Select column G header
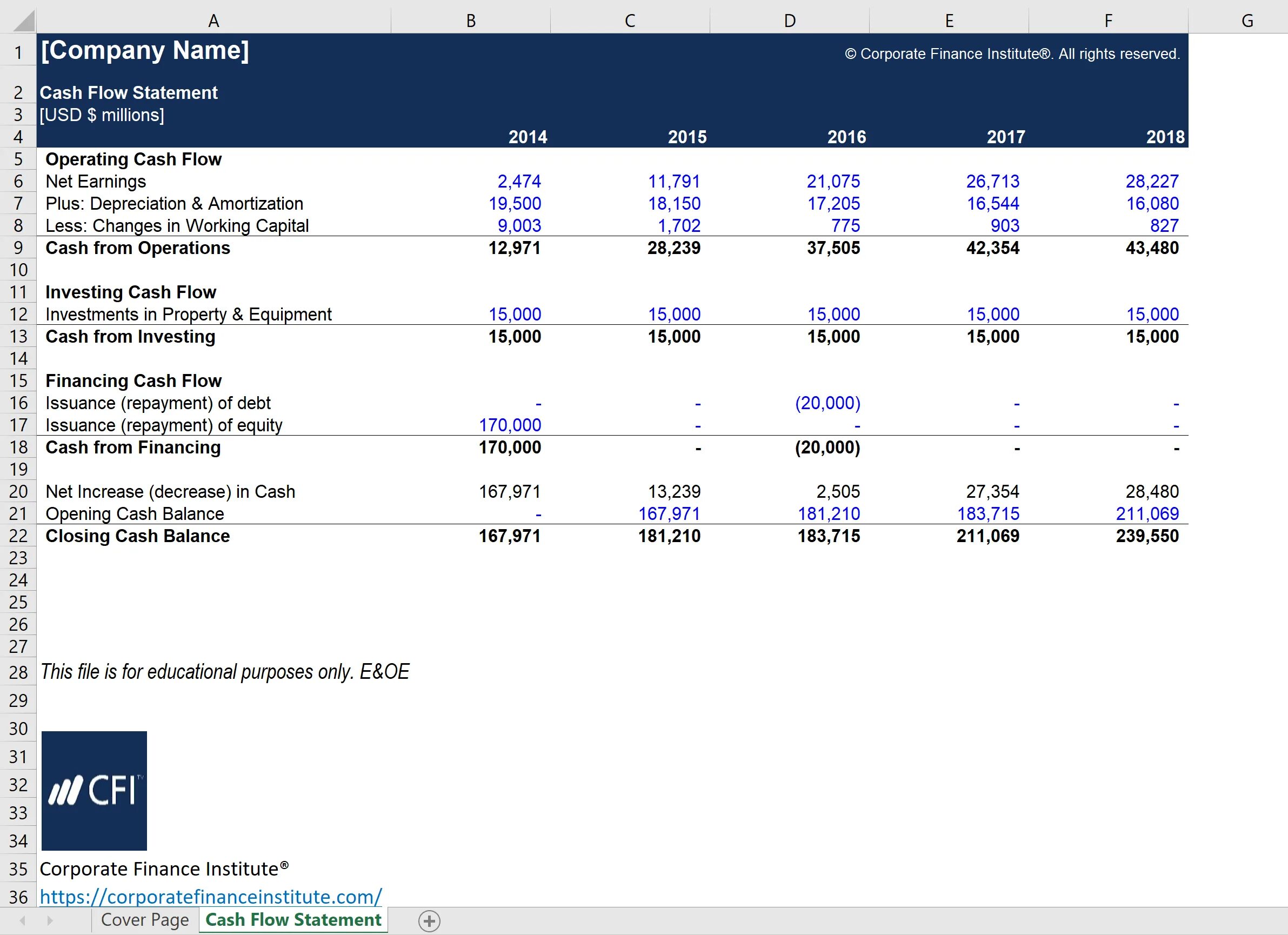 point(1247,21)
